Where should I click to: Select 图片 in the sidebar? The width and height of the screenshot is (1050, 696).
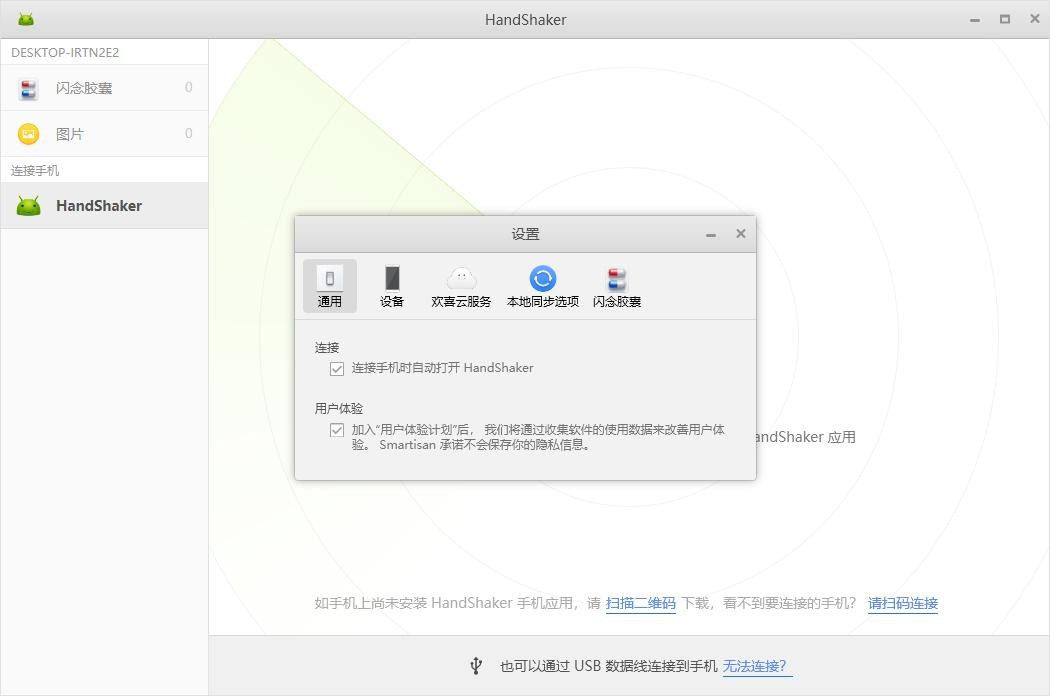pos(104,134)
